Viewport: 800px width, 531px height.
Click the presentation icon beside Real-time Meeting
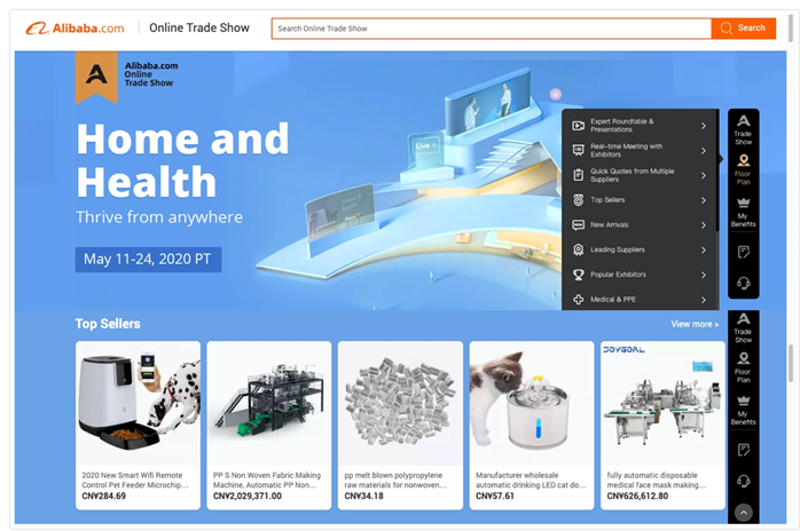[x=578, y=150]
